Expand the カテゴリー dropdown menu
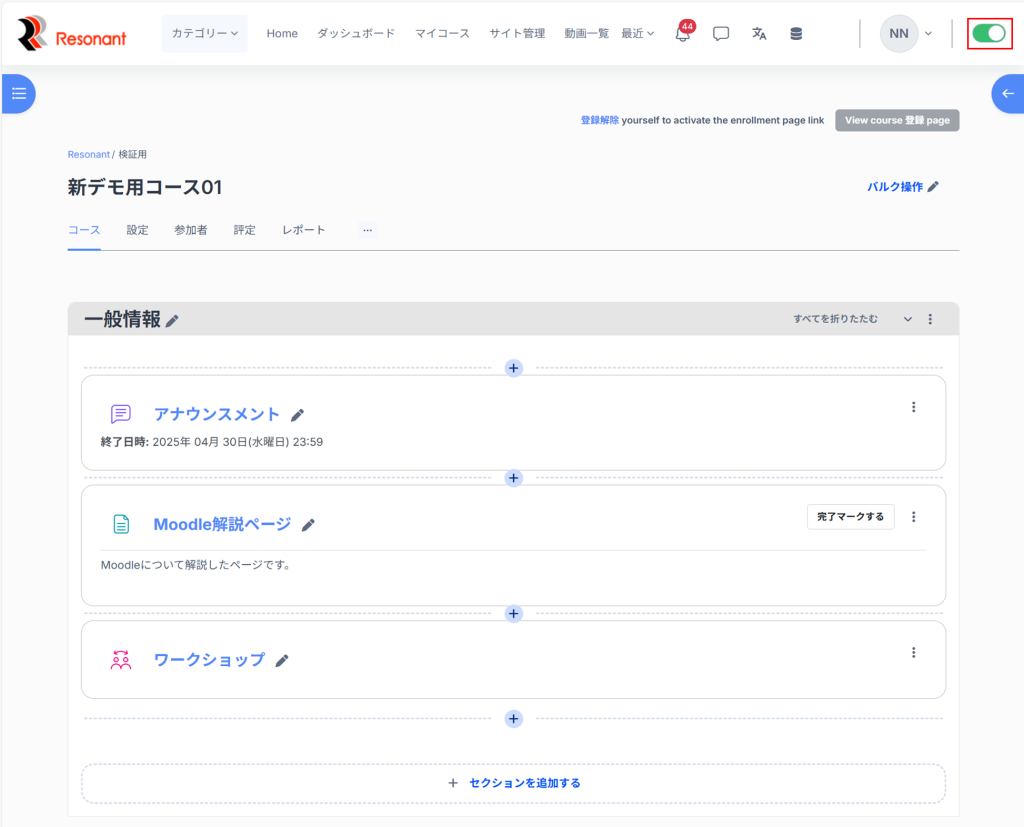Viewport: 1024px width, 827px height. pyautogui.click(x=204, y=33)
